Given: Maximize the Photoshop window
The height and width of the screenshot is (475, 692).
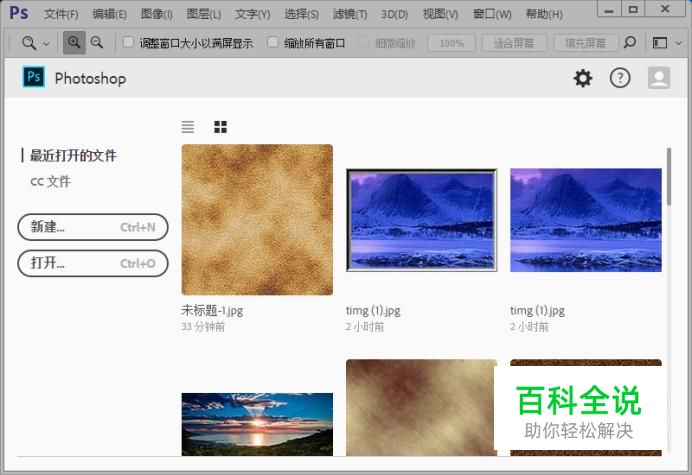Looking at the screenshot, I should [x=633, y=9].
